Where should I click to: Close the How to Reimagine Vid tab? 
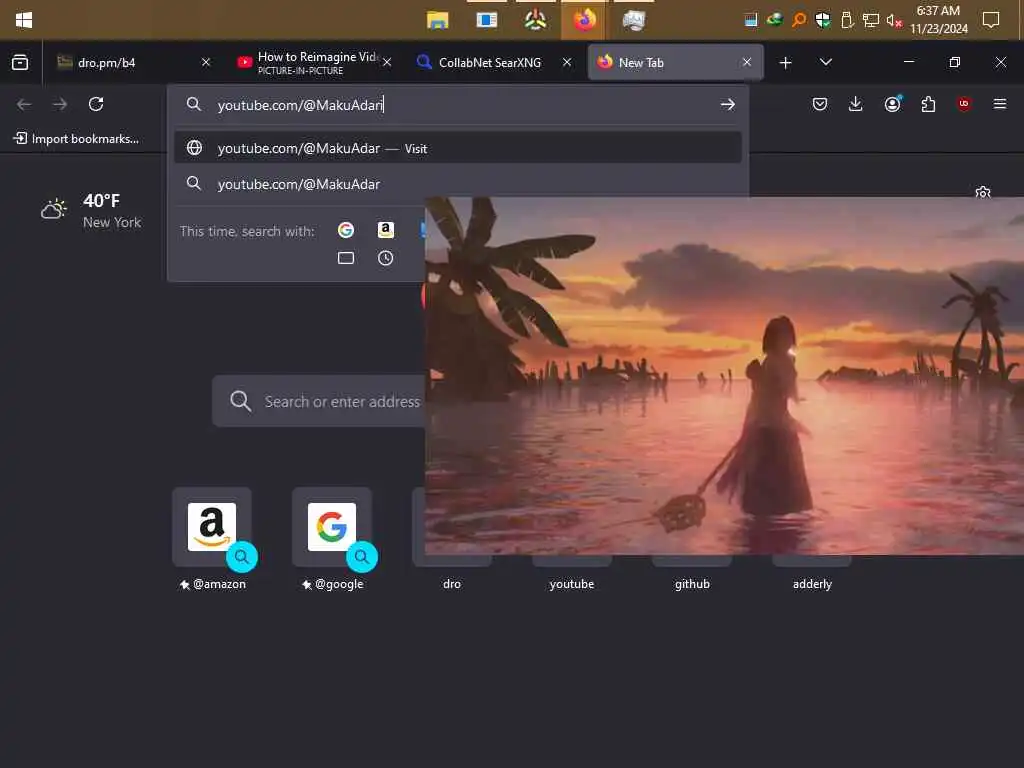(387, 62)
